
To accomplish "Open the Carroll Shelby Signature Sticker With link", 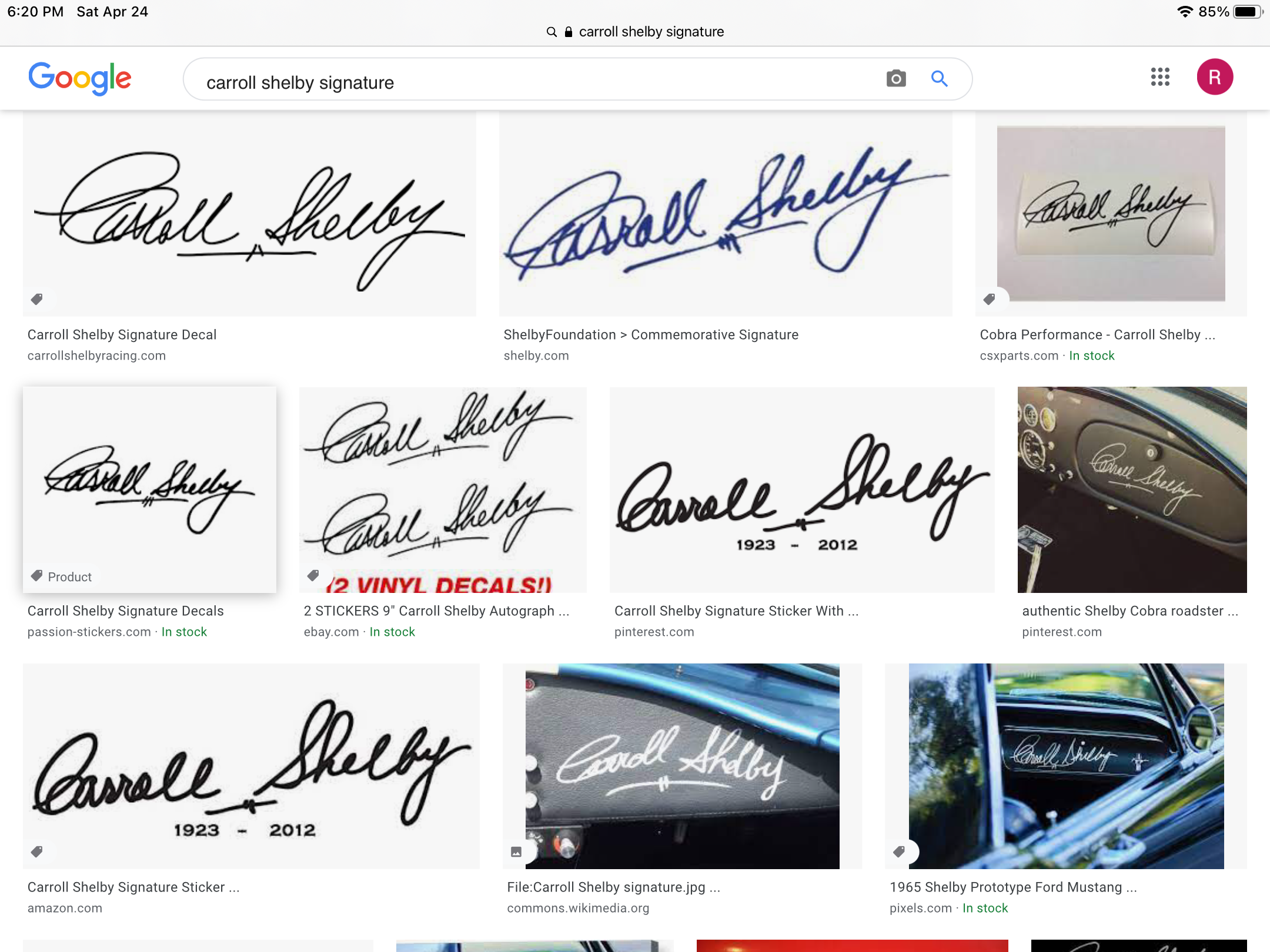I will pos(736,611).
